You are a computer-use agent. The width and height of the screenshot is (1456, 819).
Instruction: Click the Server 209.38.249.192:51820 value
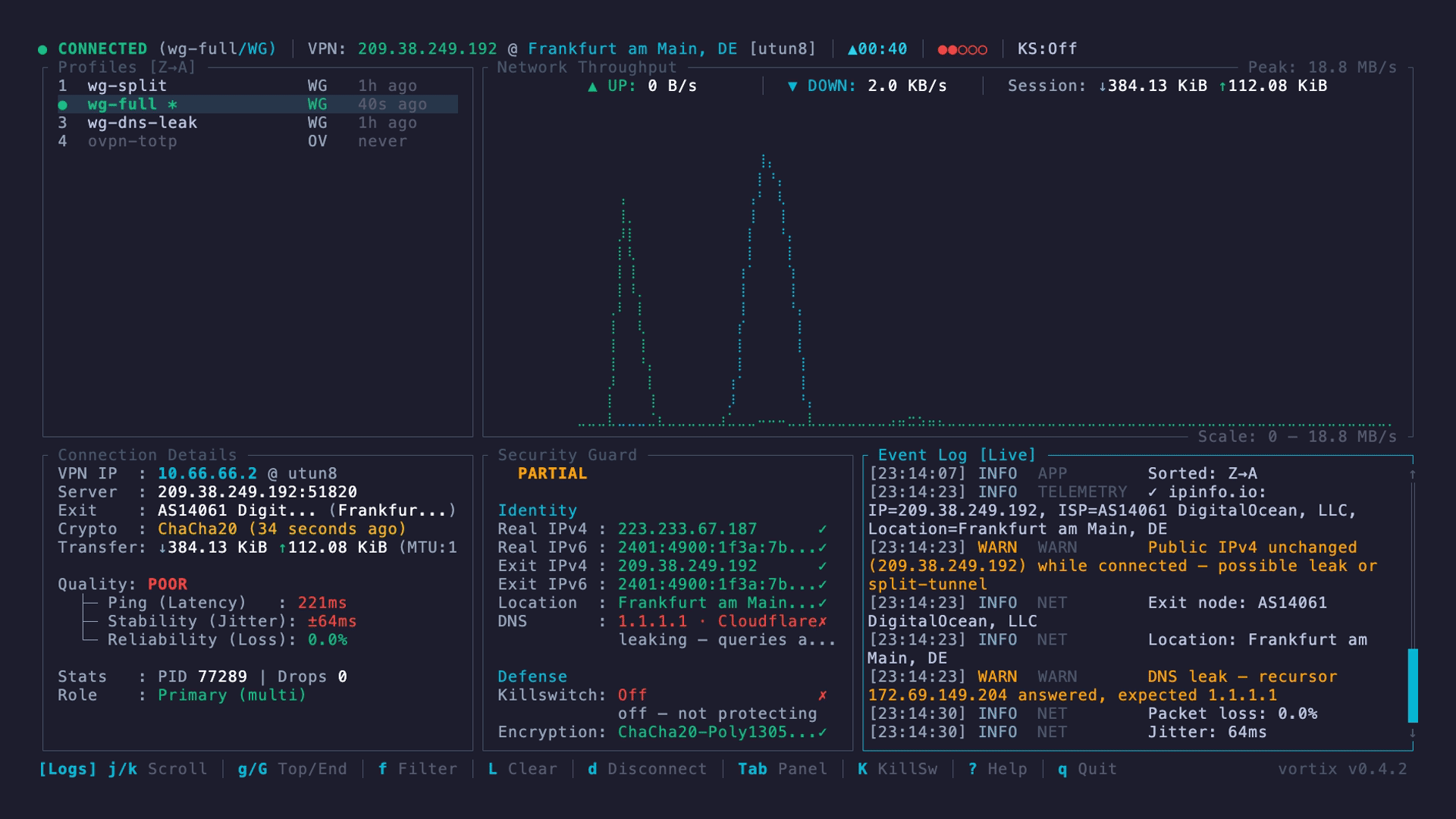[257, 492]
